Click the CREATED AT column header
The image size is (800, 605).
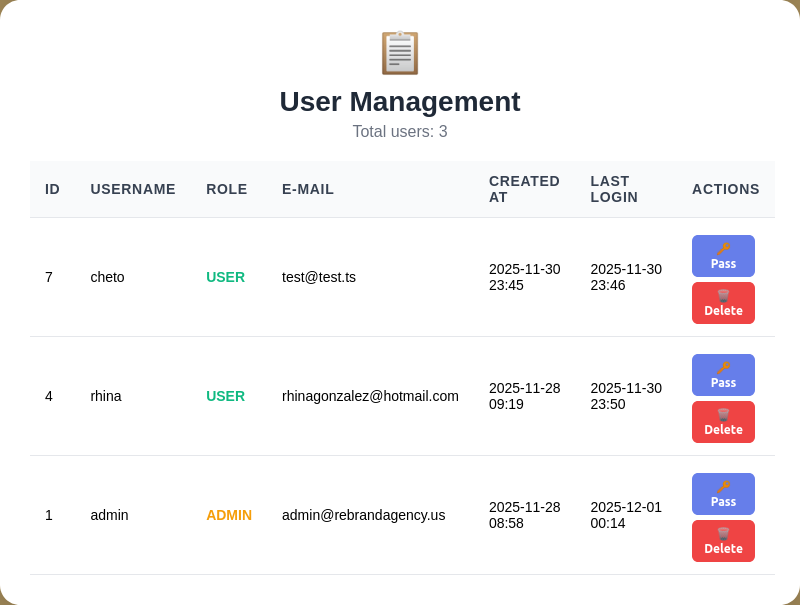click(524, 189)
